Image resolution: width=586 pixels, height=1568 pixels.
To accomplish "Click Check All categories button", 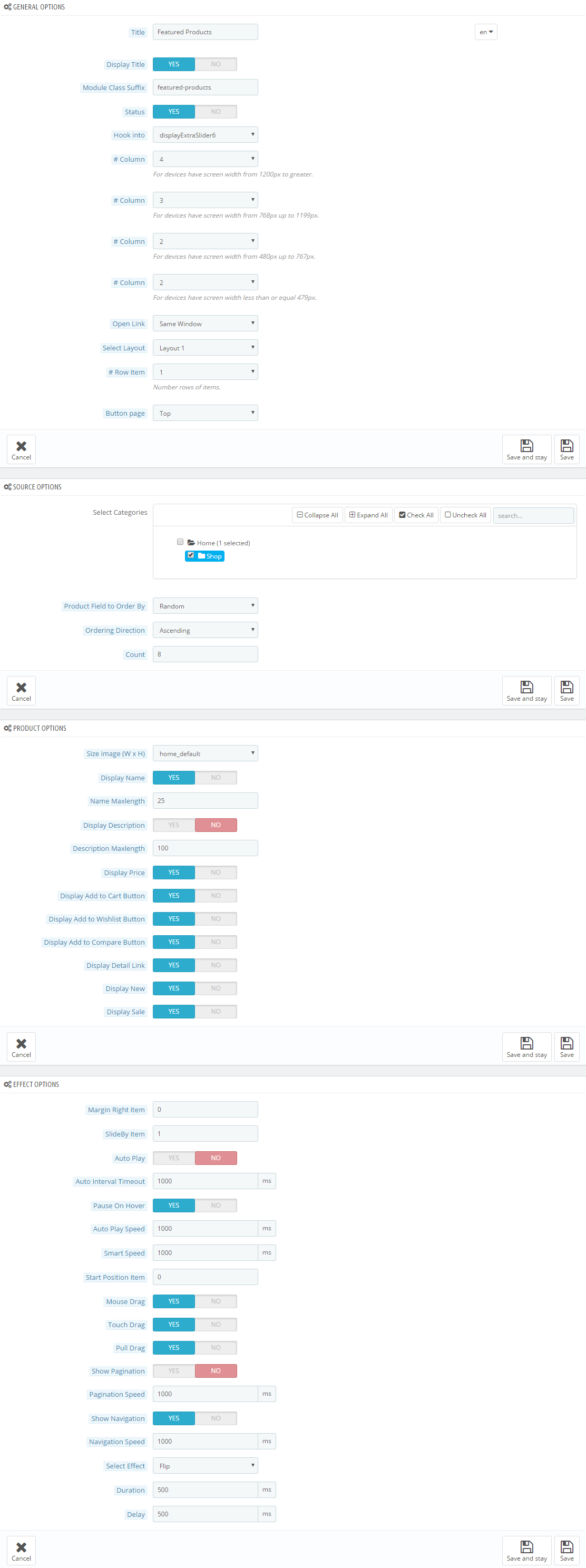I will 416,515.
